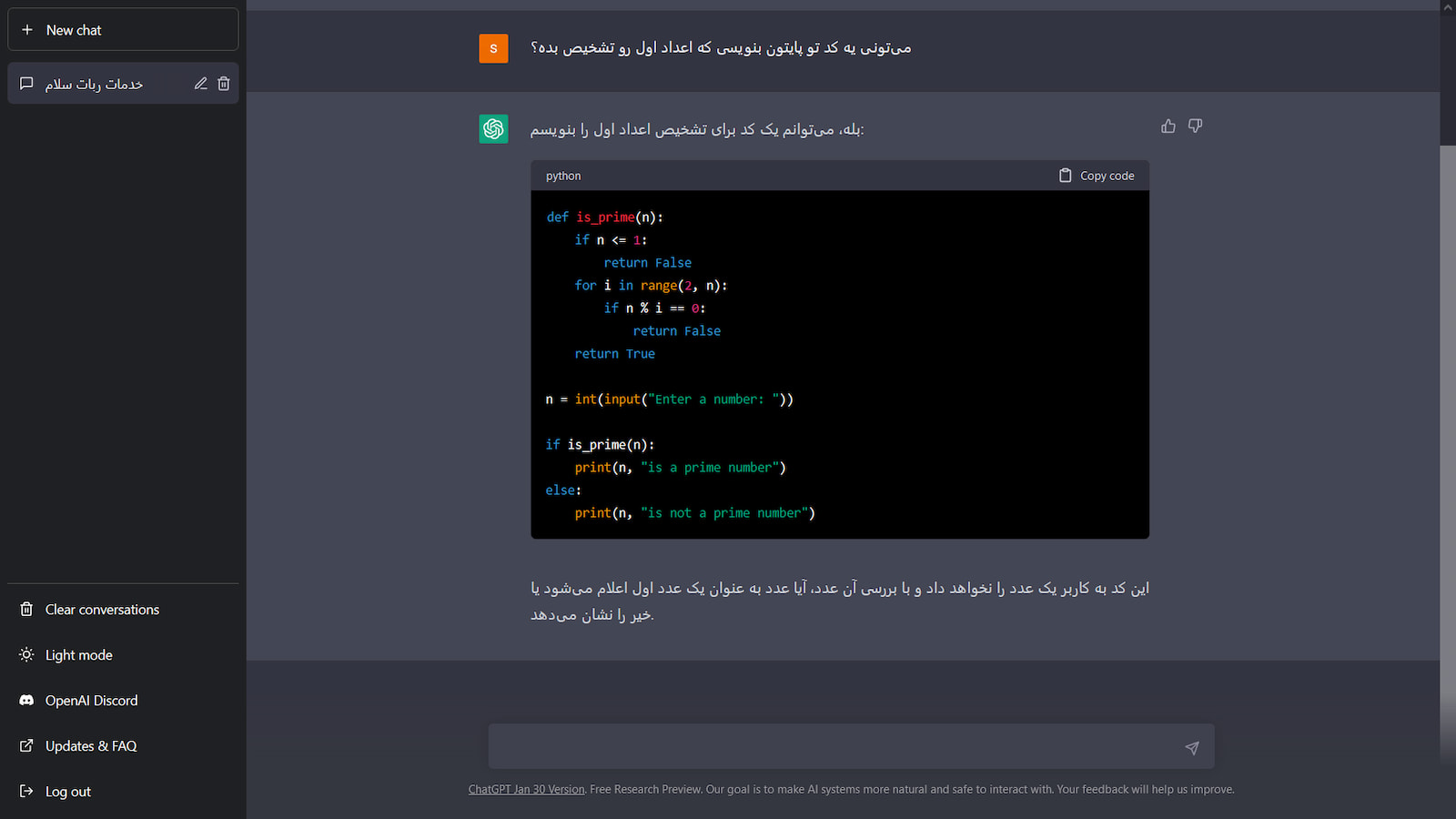
Task: Start a New chat
Action: pyautogui.click(x=123, y=30)
